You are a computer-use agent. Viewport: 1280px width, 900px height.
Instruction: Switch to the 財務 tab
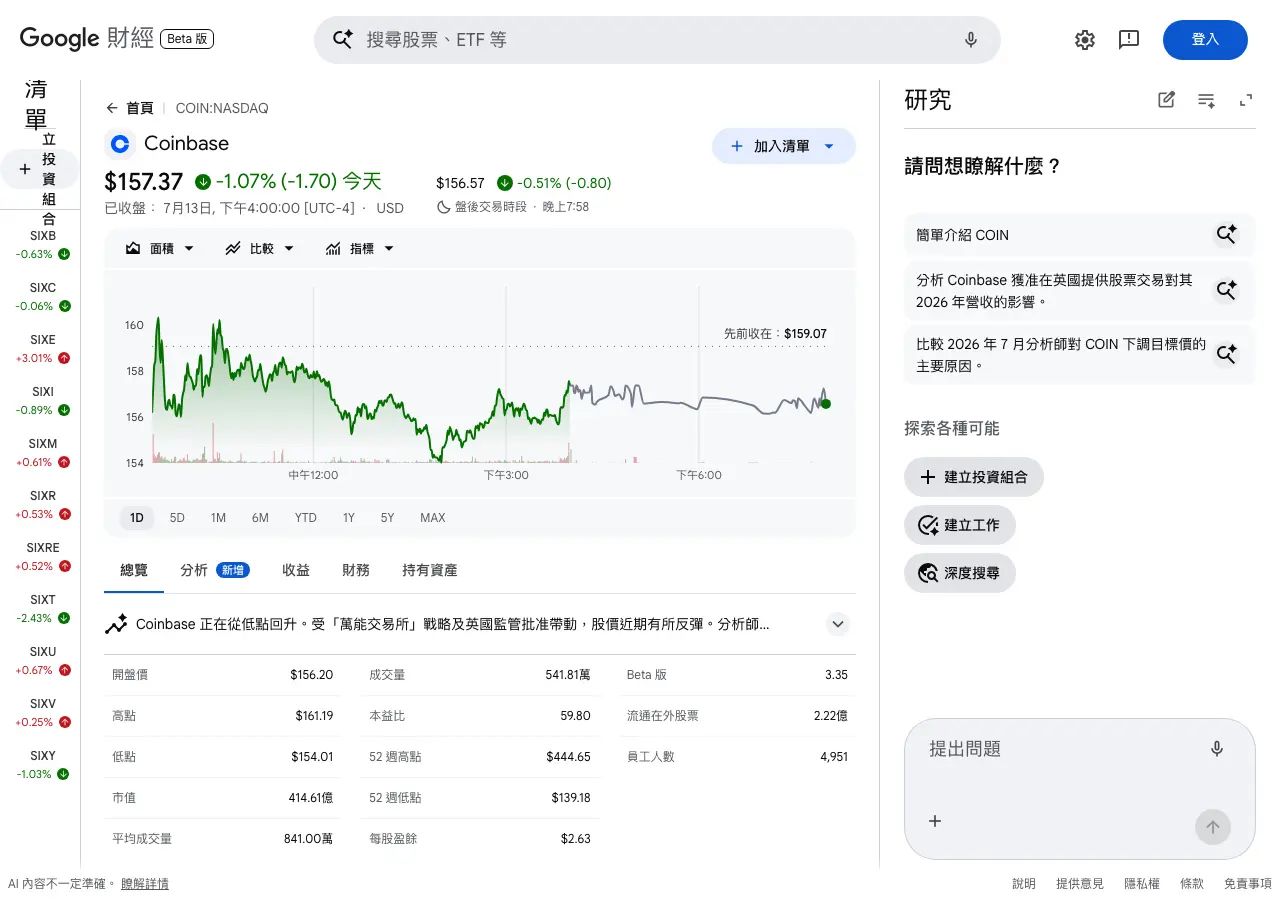tap(356, 570)
